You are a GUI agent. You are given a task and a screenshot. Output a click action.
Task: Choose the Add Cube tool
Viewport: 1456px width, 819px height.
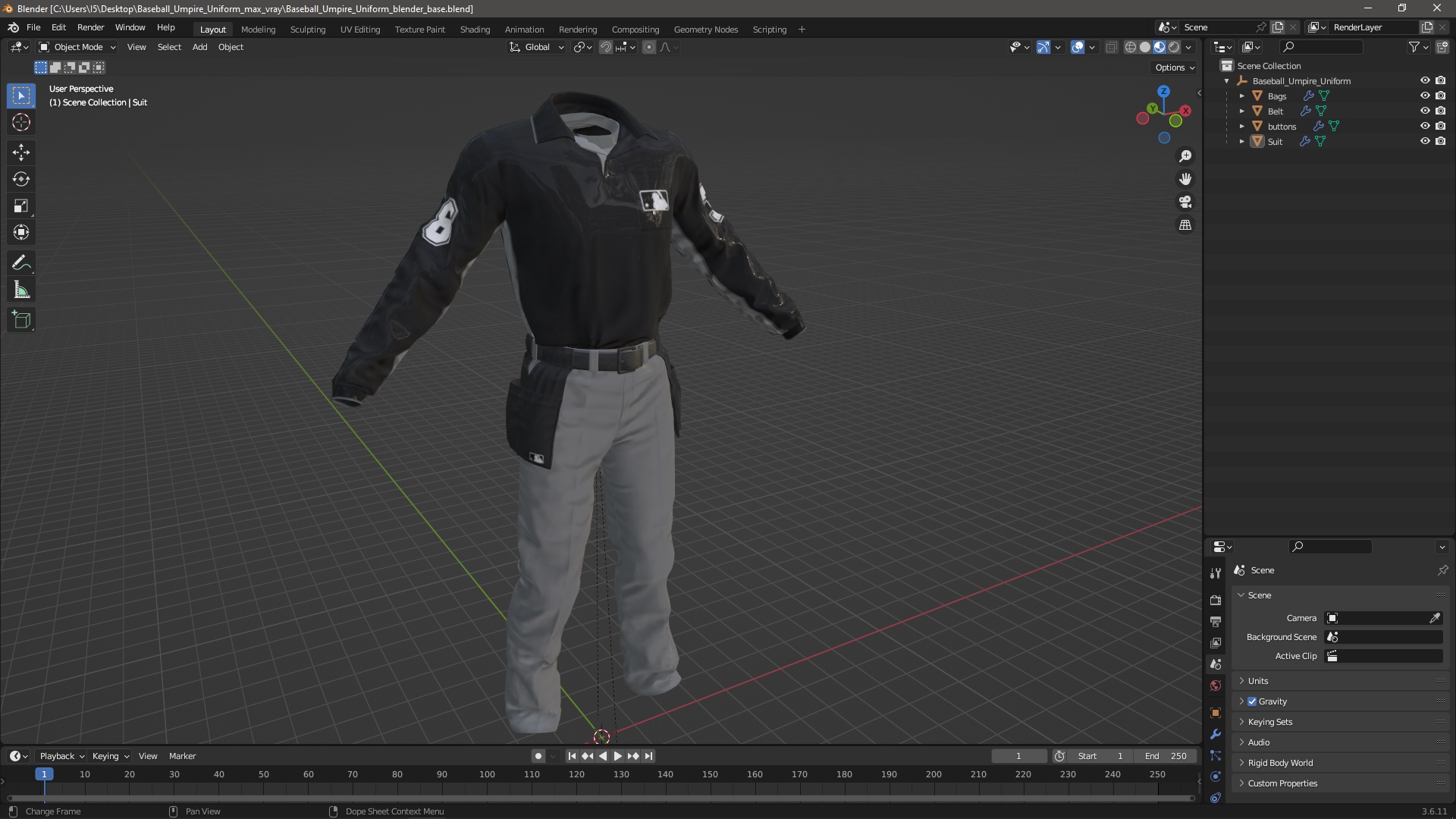click(21, 320)
